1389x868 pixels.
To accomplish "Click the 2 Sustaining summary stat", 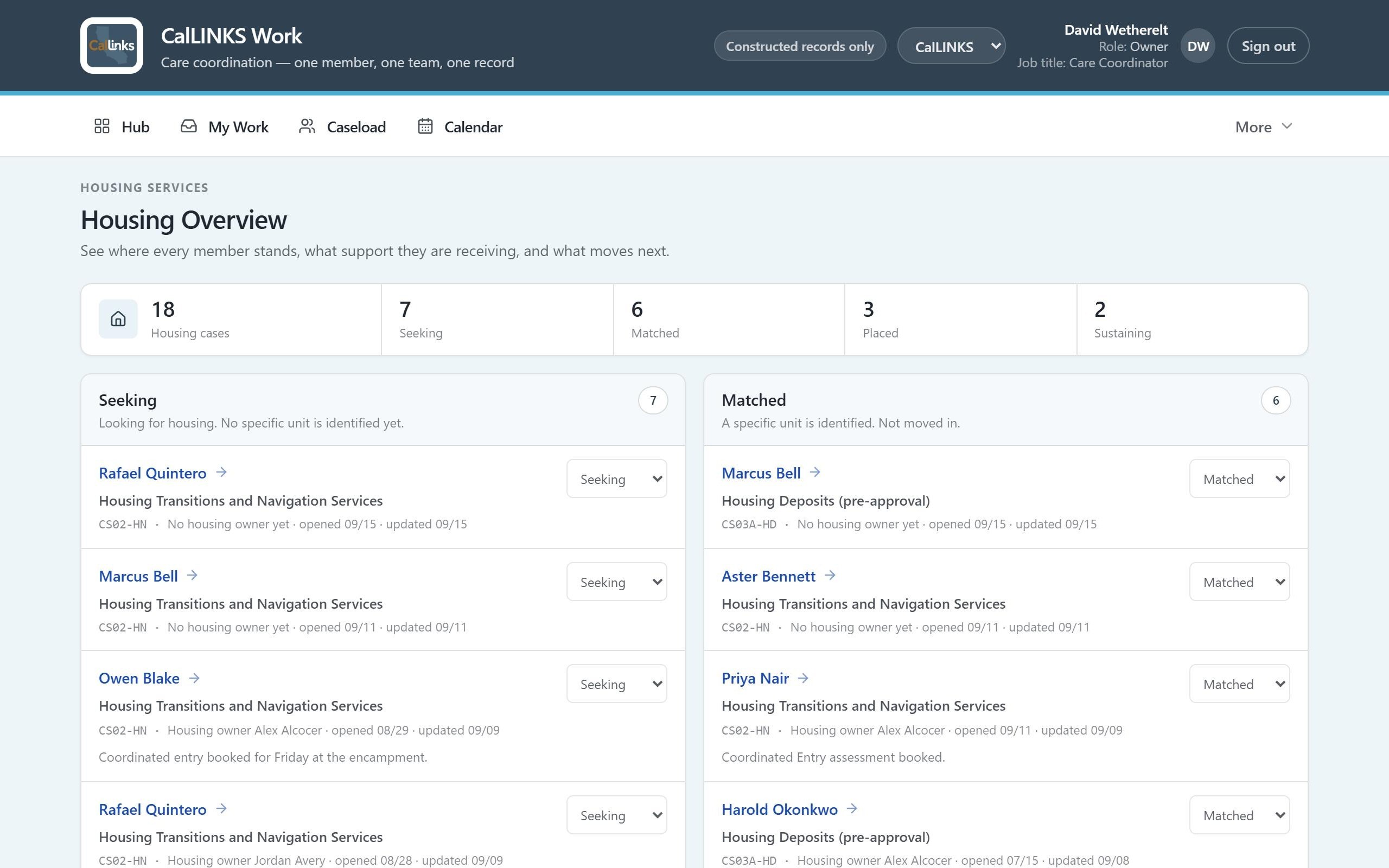I will (1192, 319).
